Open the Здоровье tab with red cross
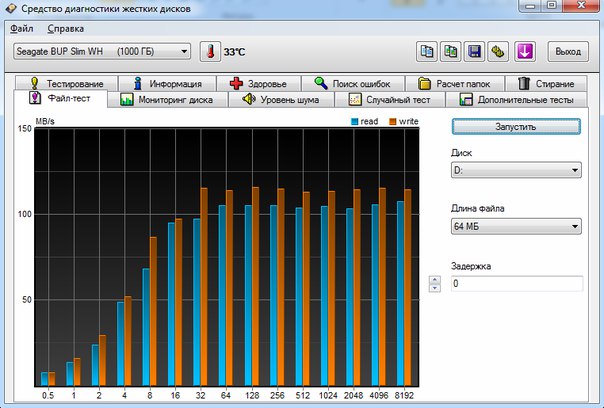Screen dimensions: 604x408 [x=264, y=84]
